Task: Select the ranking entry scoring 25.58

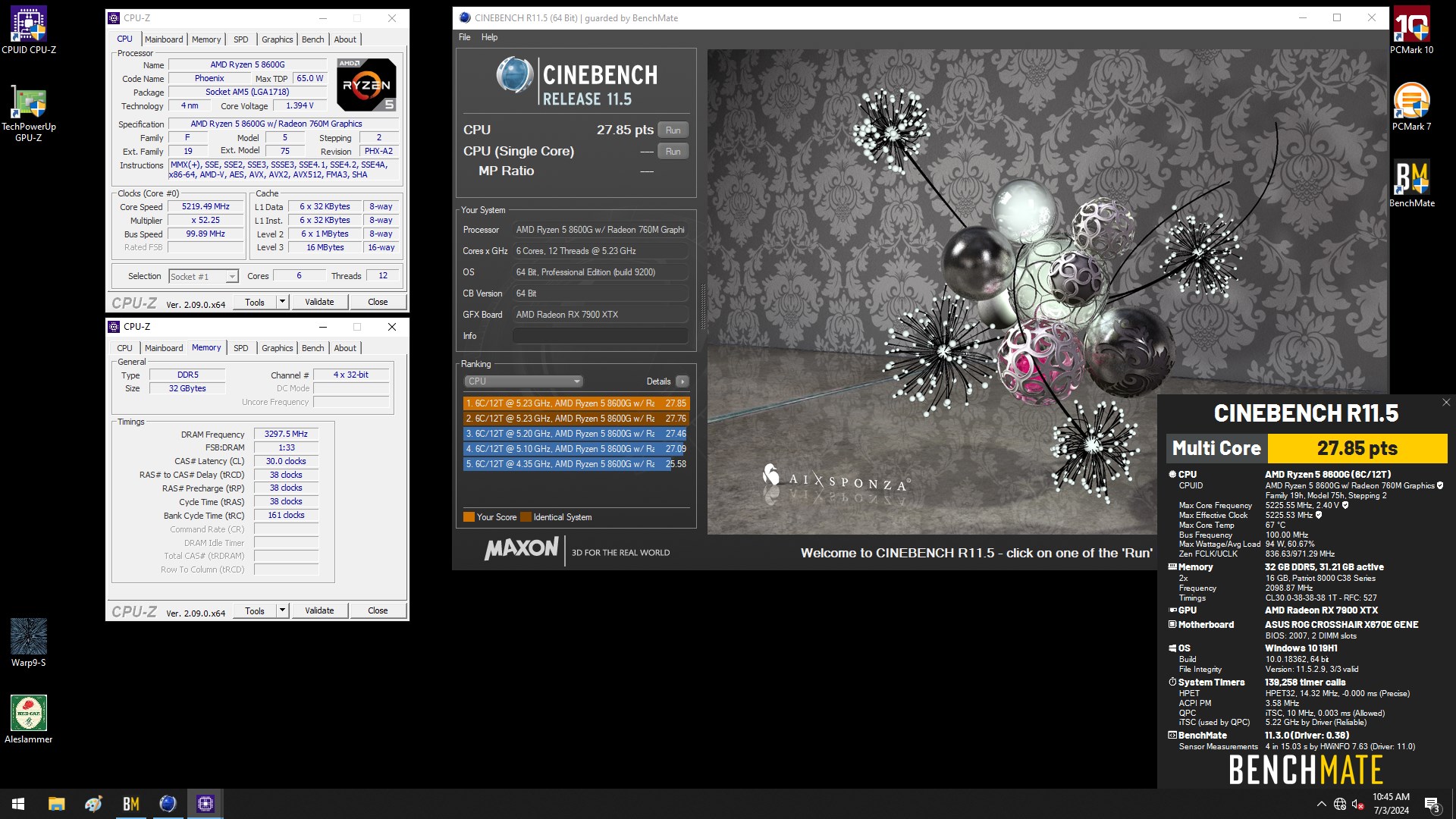Action: (576, 464)
